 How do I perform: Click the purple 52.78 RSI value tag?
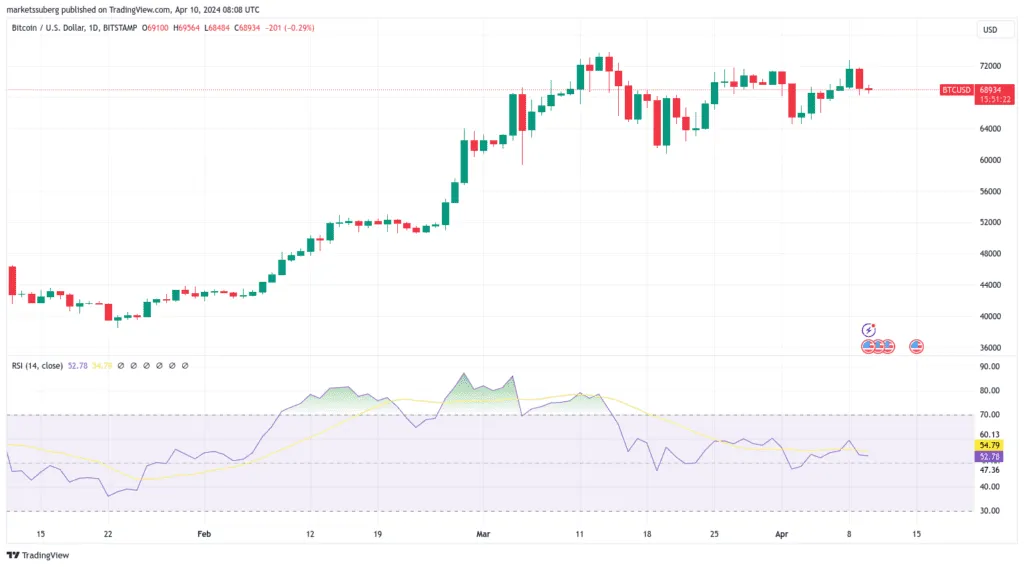coord(988,455)
